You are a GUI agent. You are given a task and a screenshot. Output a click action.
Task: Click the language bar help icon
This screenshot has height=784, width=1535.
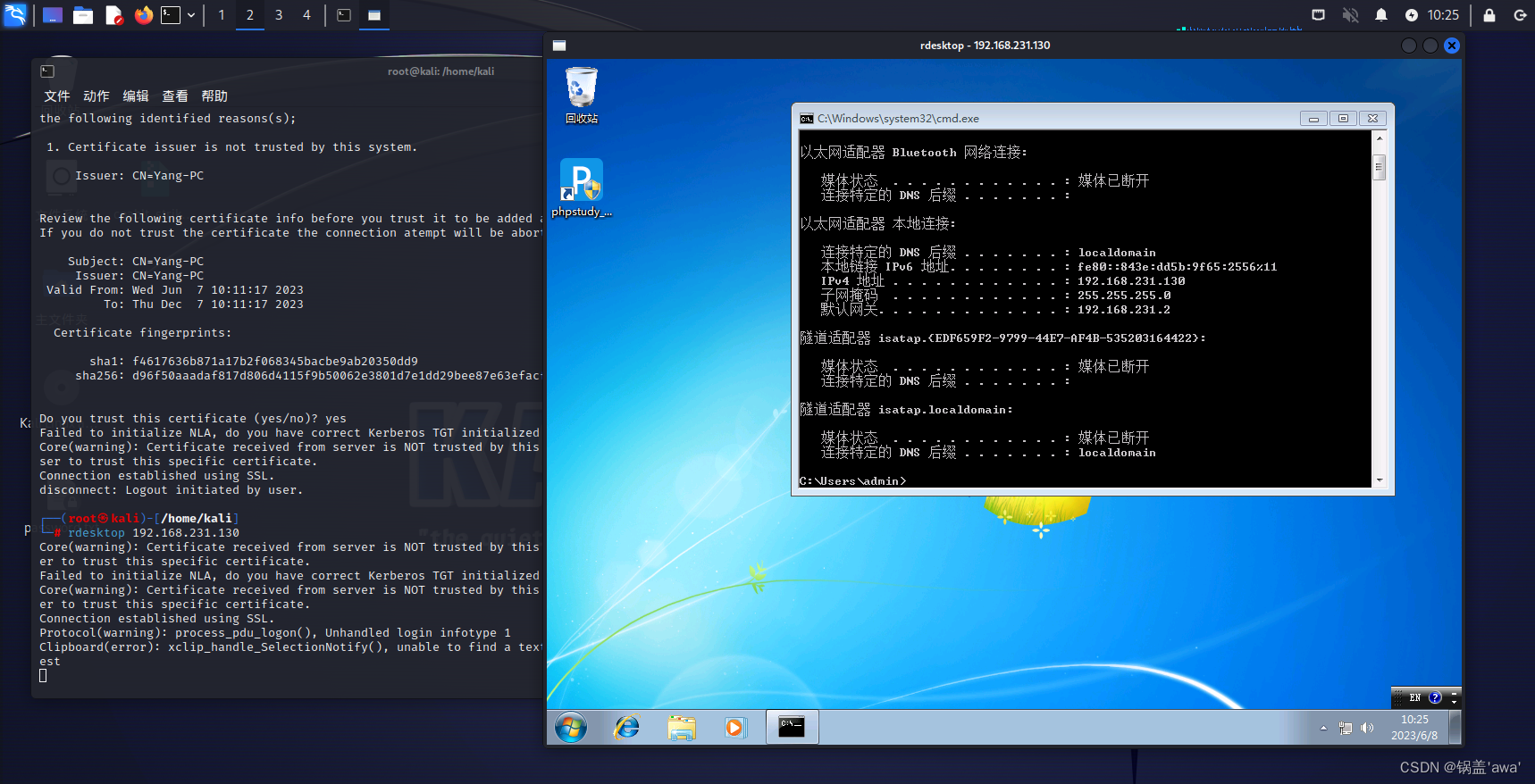click(1435, 697)
